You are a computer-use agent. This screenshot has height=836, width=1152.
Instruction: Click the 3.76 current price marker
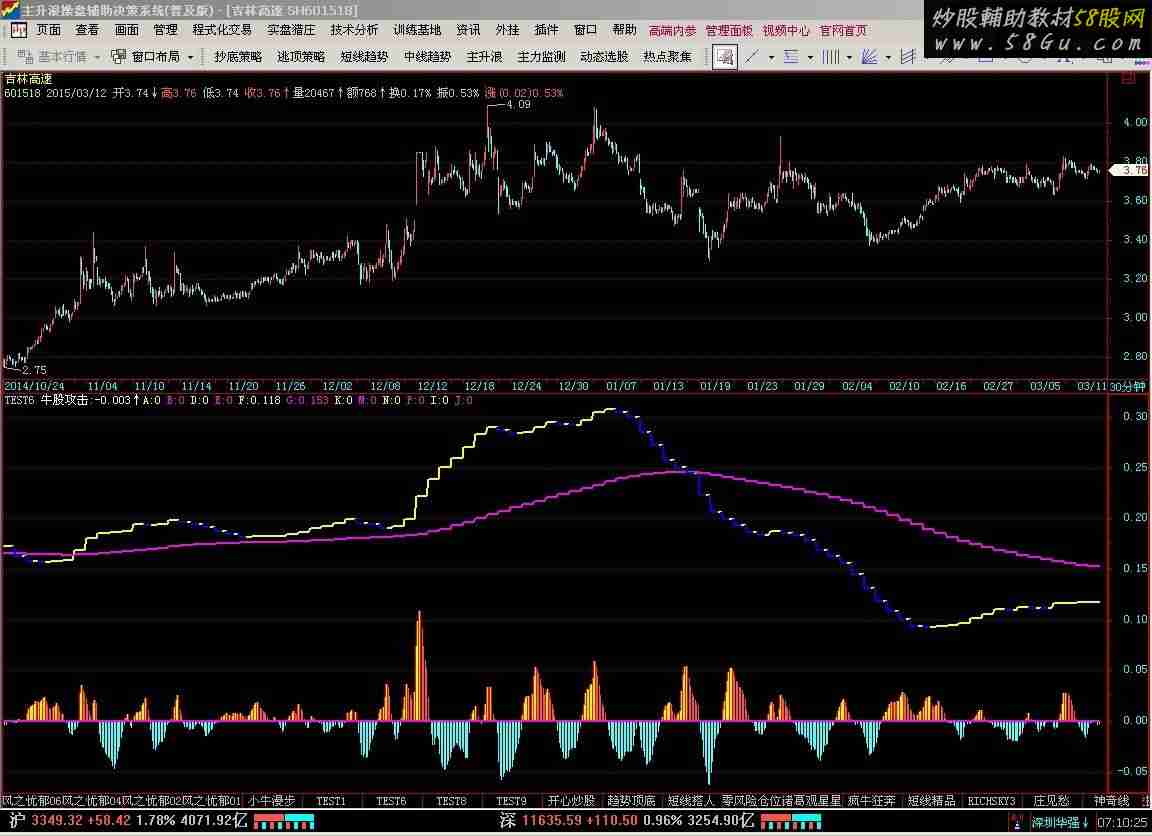point(1128,170)
